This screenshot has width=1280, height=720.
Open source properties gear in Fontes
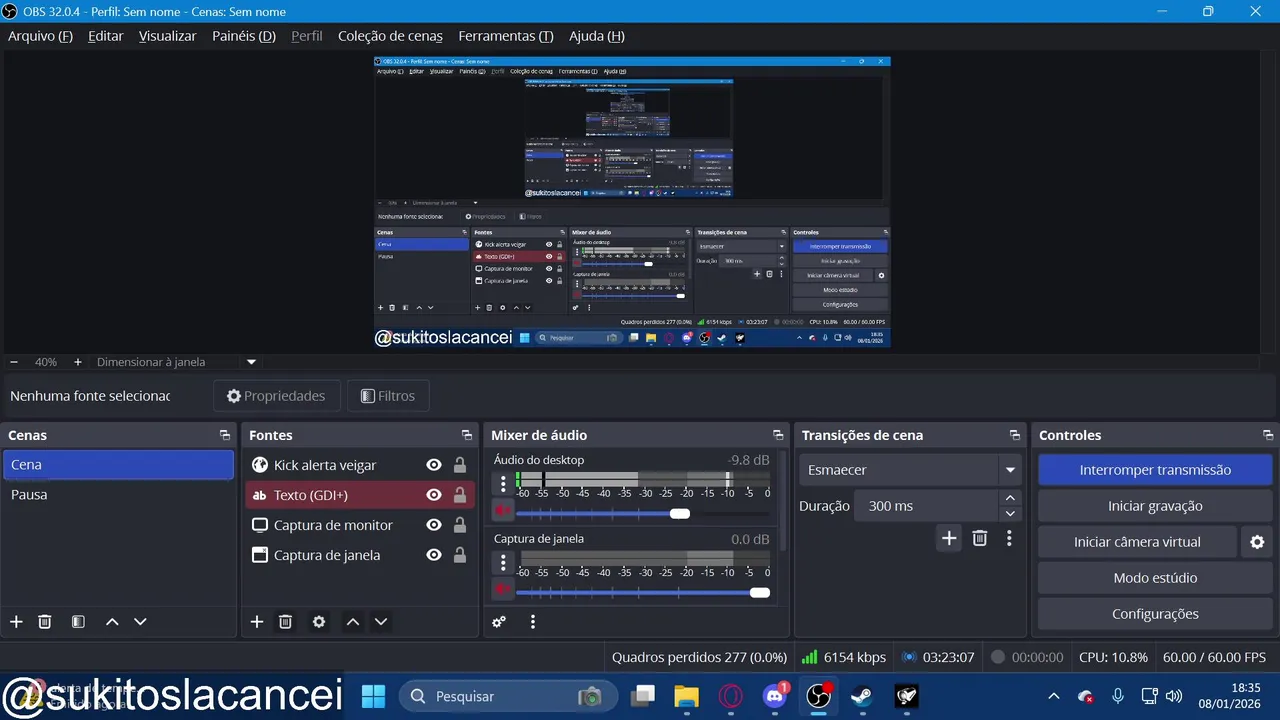[x=319, y=622]
